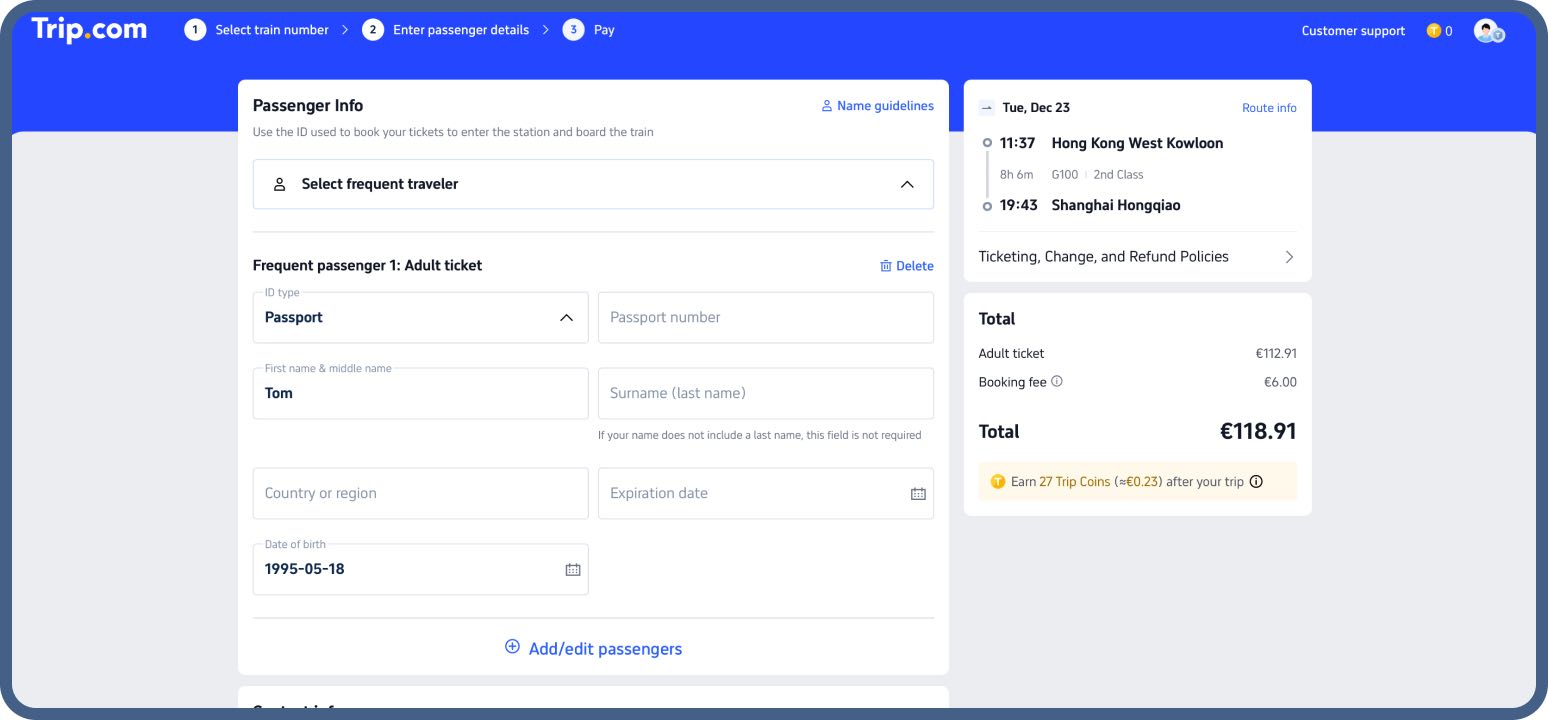Collapse the Select frequent traveler panel
1548x720 pixels.
coord(906,184)
